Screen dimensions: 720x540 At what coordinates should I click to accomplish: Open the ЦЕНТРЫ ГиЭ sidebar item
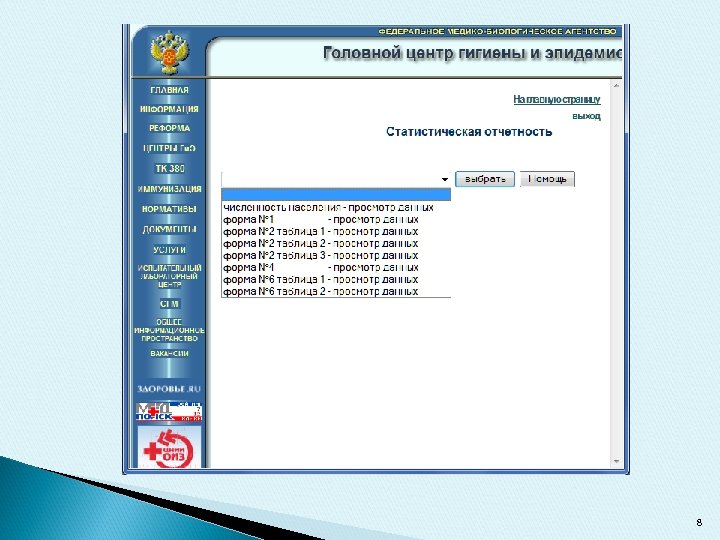tap(169, 148)
